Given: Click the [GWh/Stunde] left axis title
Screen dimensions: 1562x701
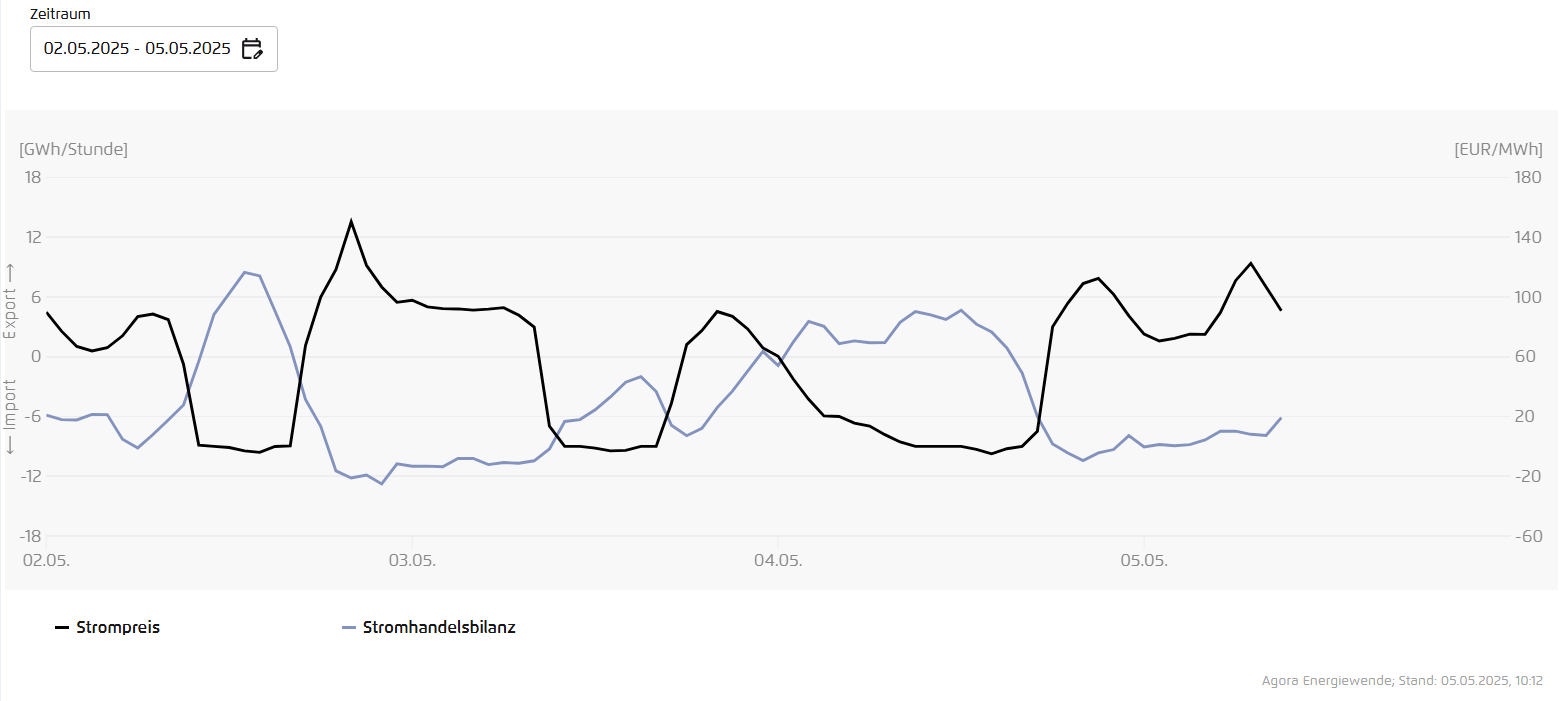Looking at the screenshot, I should point(74,149).
